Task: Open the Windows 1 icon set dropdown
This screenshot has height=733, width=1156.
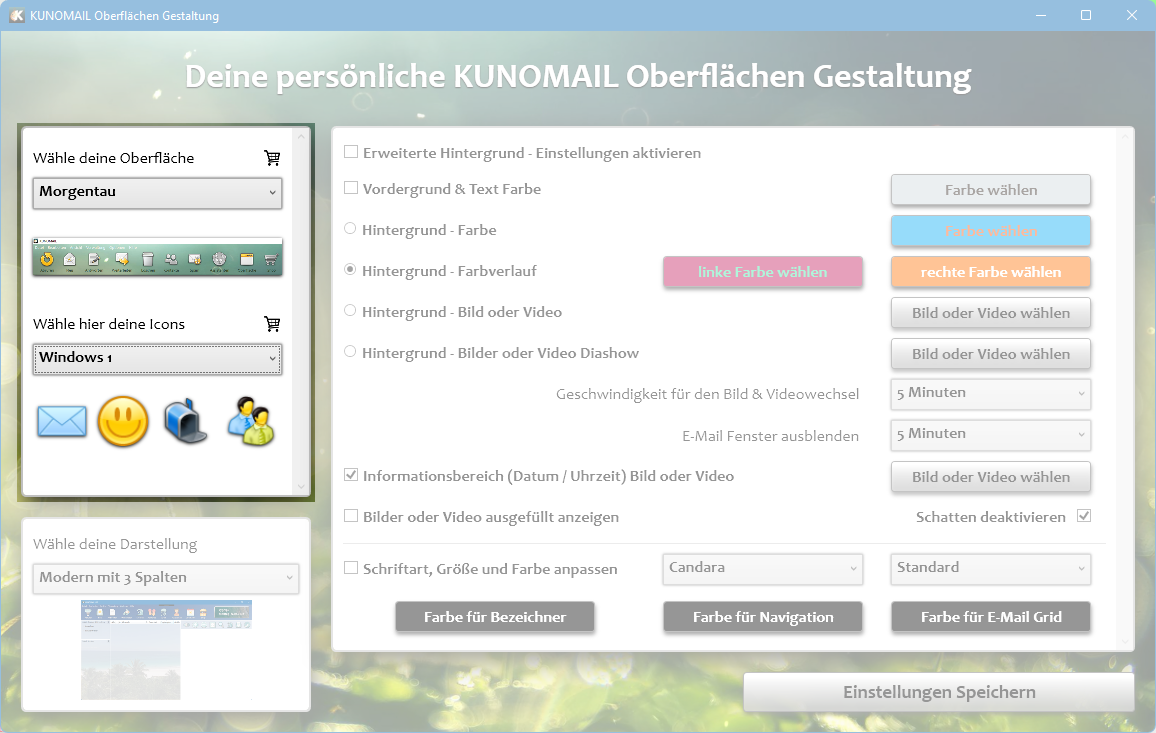Action: [x=157, y=358]
